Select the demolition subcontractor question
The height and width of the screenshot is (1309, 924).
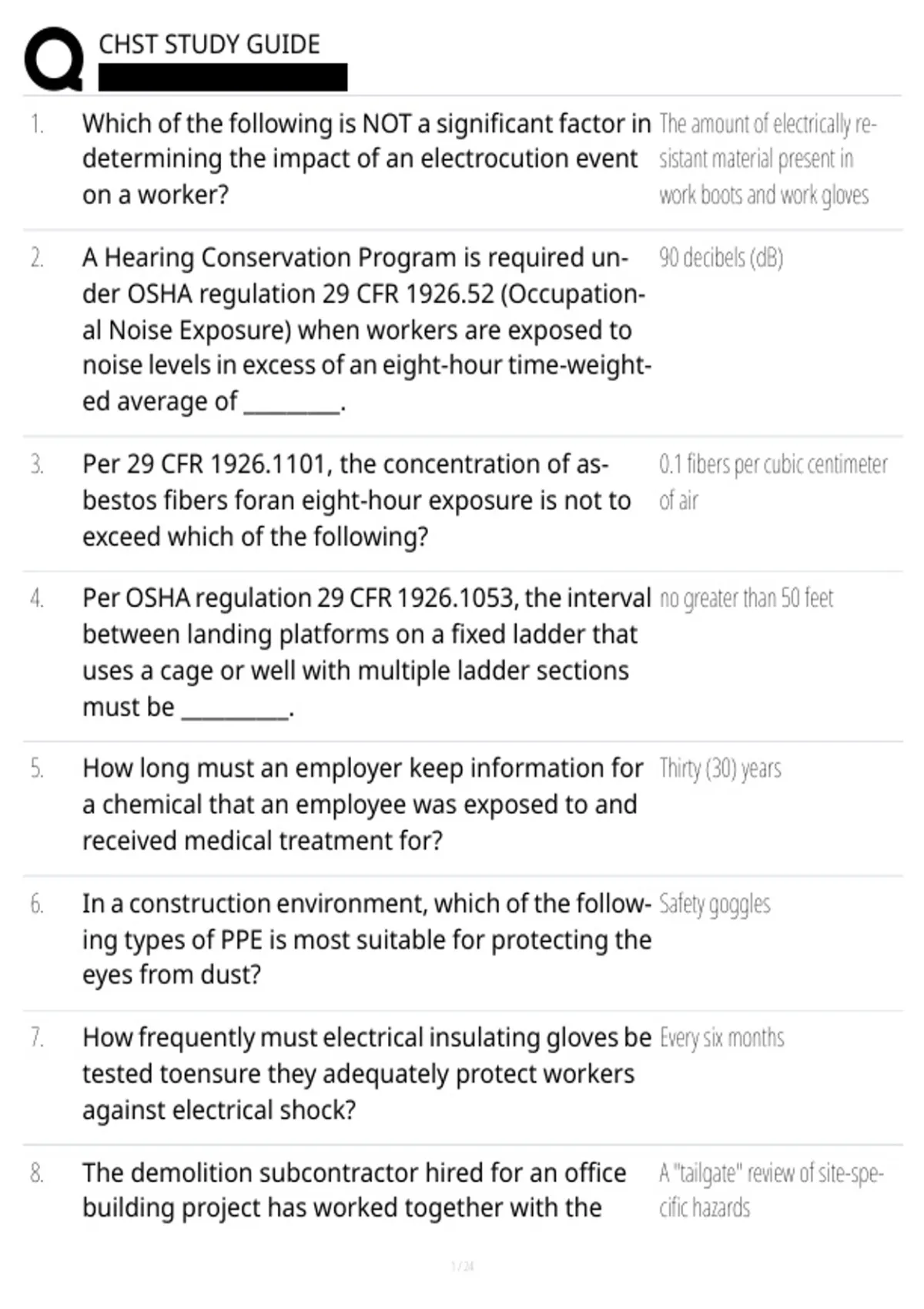(354, 1190)
